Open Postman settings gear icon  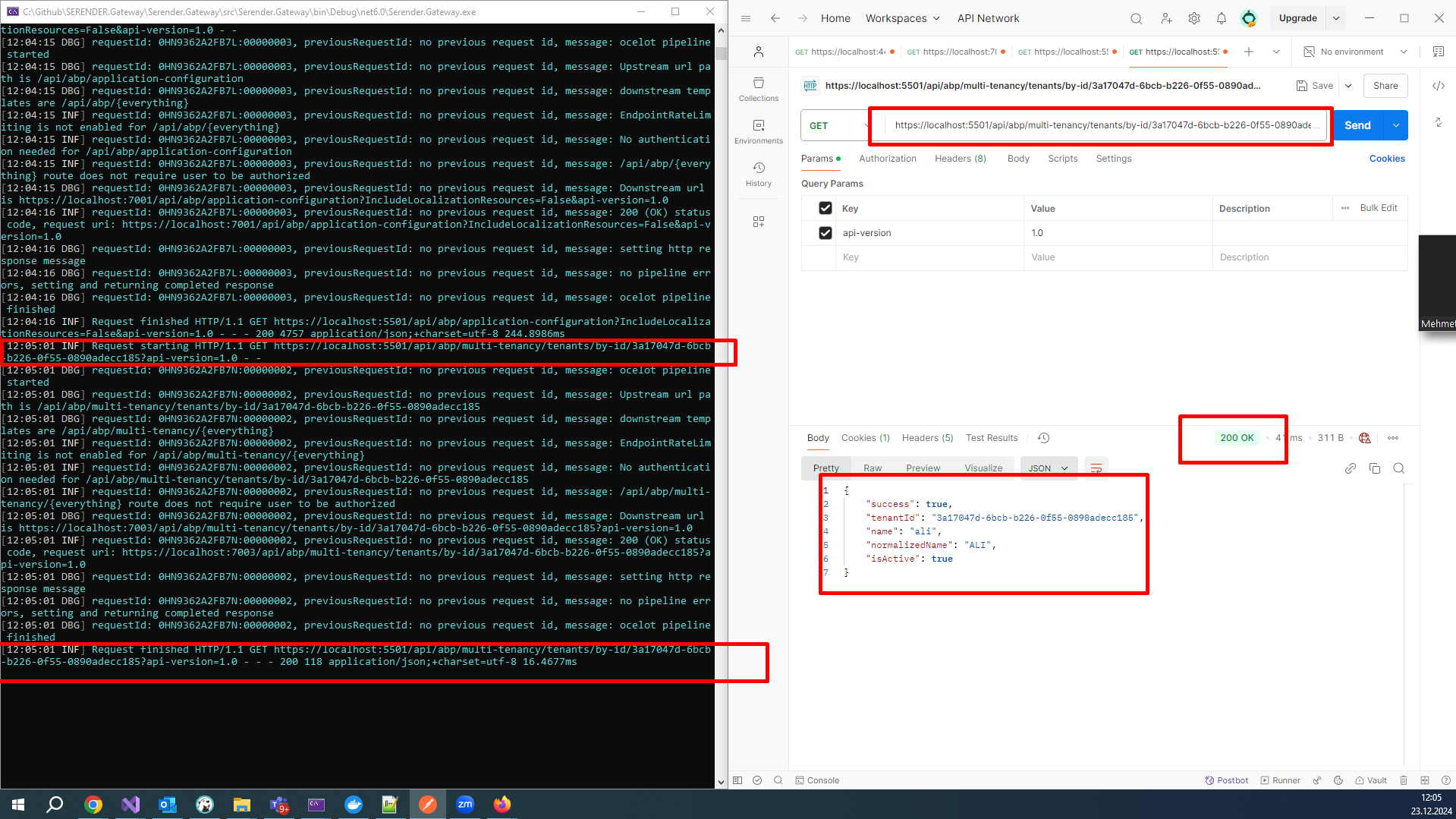1193,18
